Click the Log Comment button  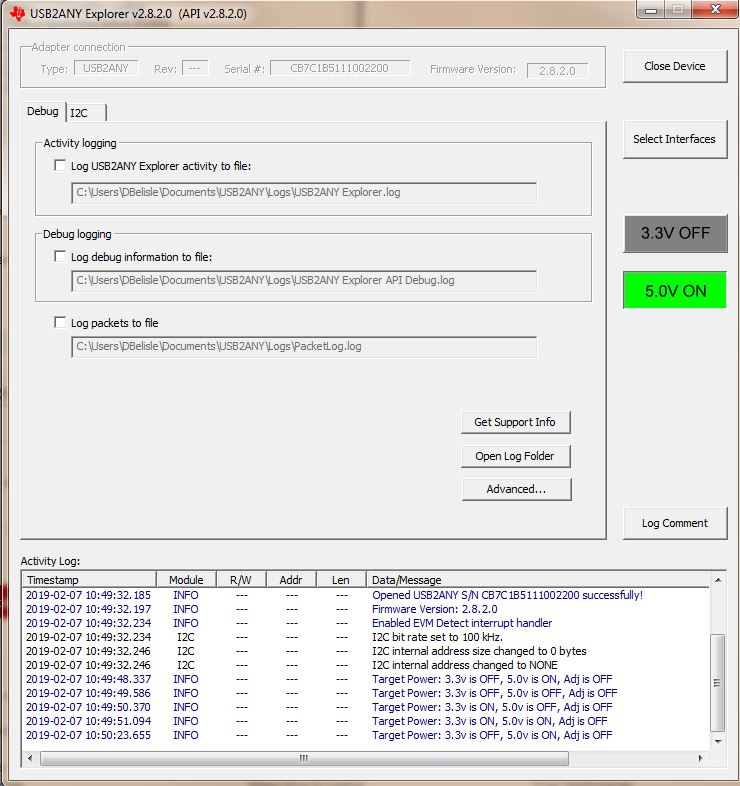pyautogui.click(x=675, y=523)
